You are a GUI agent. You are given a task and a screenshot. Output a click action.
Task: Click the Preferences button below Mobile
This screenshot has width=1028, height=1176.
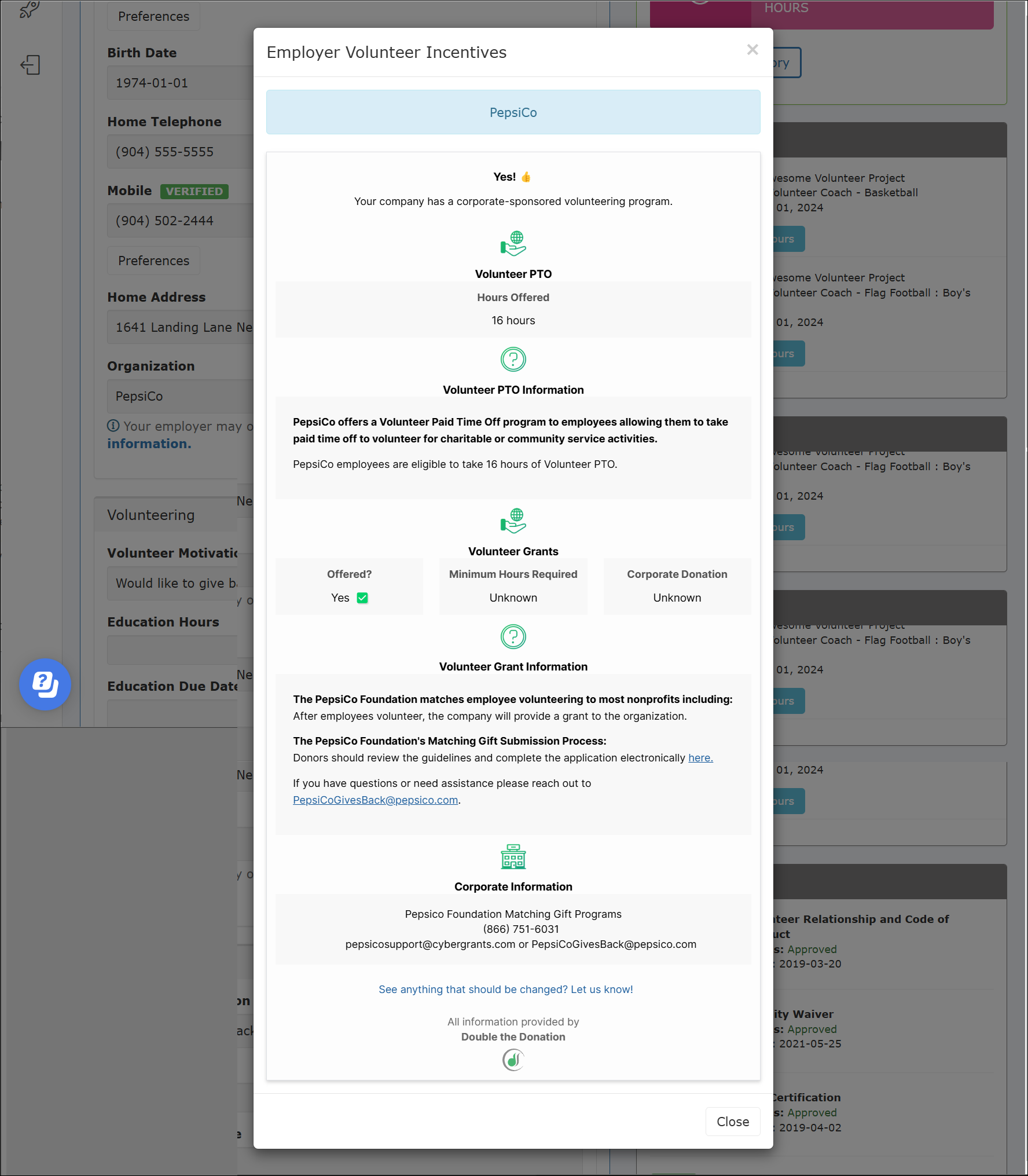[x=153, y=261]
